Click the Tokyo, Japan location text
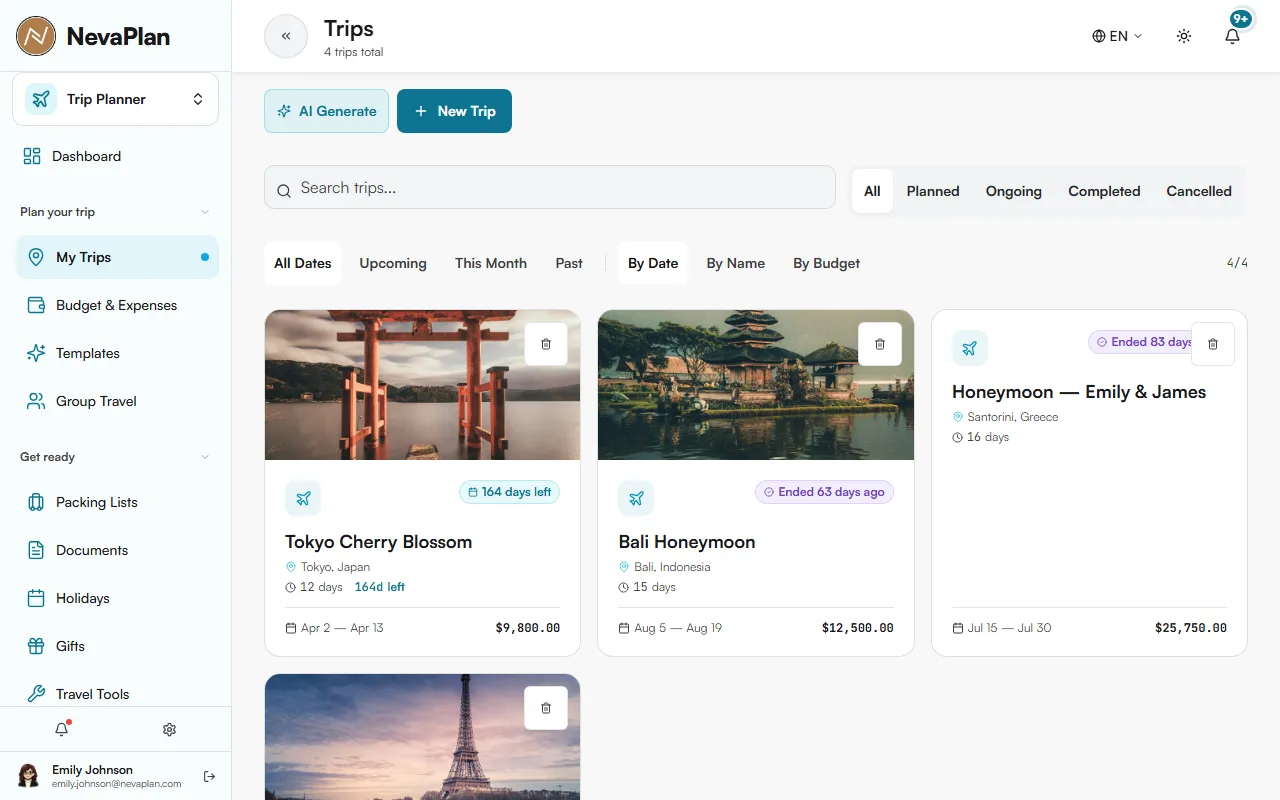1280x800 pixels. [x=335, y=567]
